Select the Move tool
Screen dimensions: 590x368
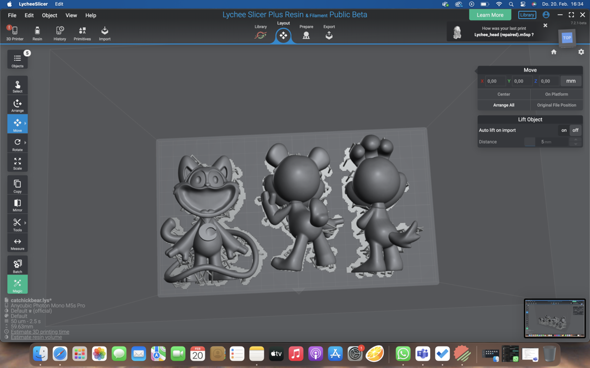[x=17, y=124]
